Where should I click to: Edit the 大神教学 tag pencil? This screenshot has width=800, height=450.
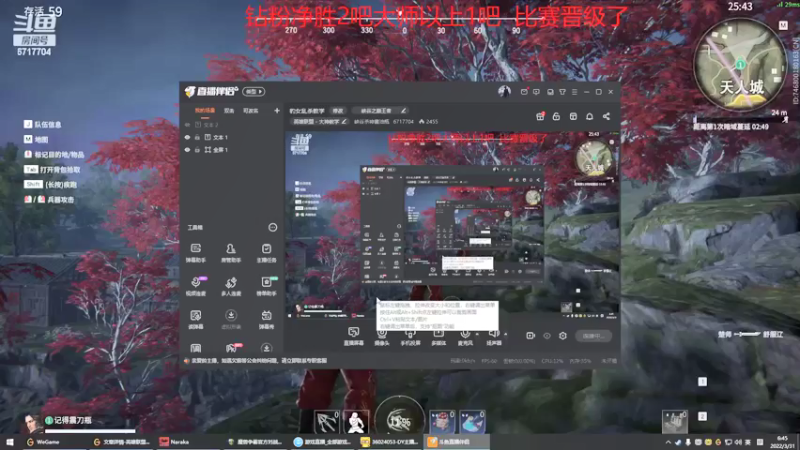[x=344, y=122]
